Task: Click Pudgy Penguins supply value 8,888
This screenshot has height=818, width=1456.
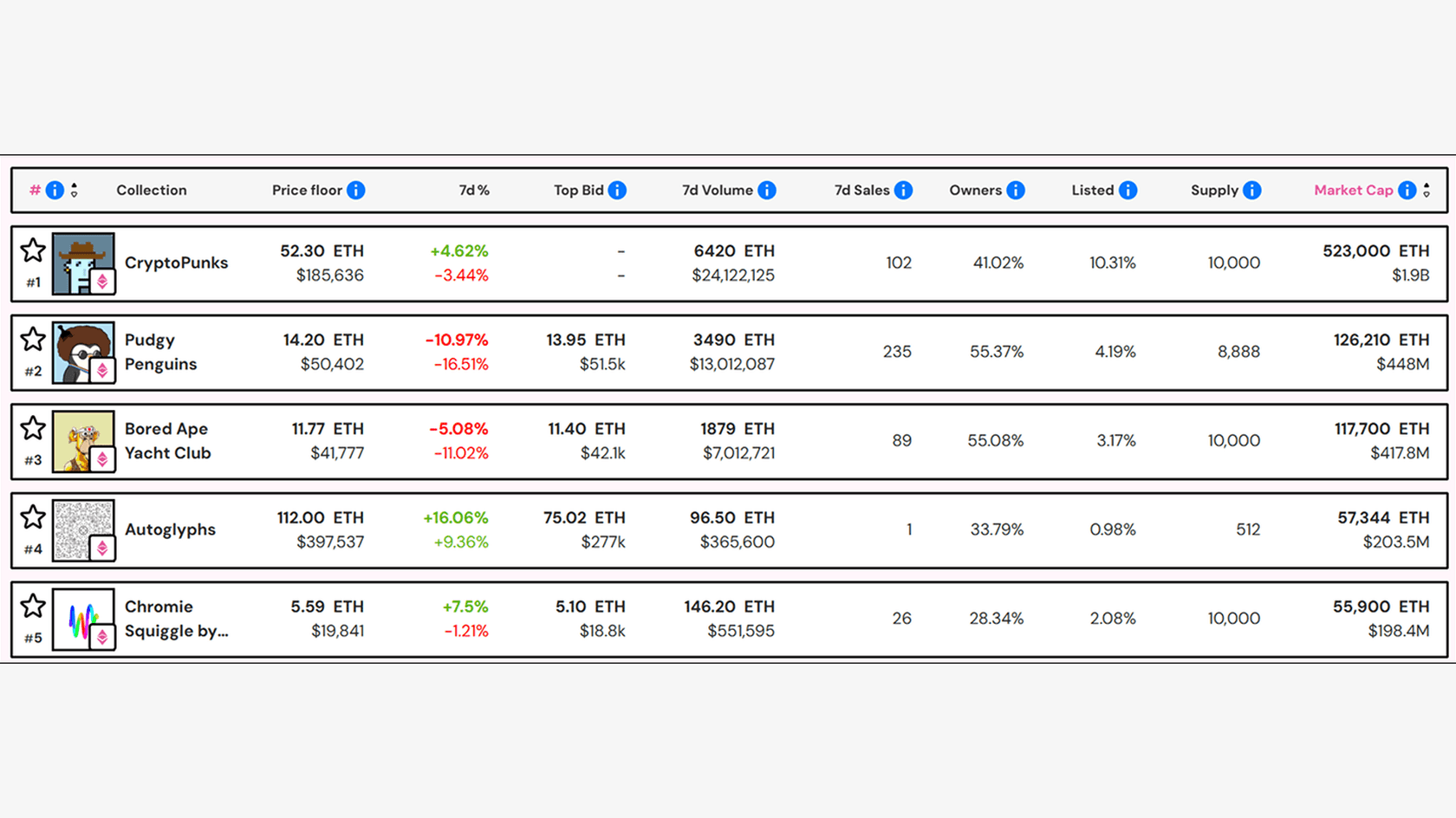Action: [x=1238, y=352]
